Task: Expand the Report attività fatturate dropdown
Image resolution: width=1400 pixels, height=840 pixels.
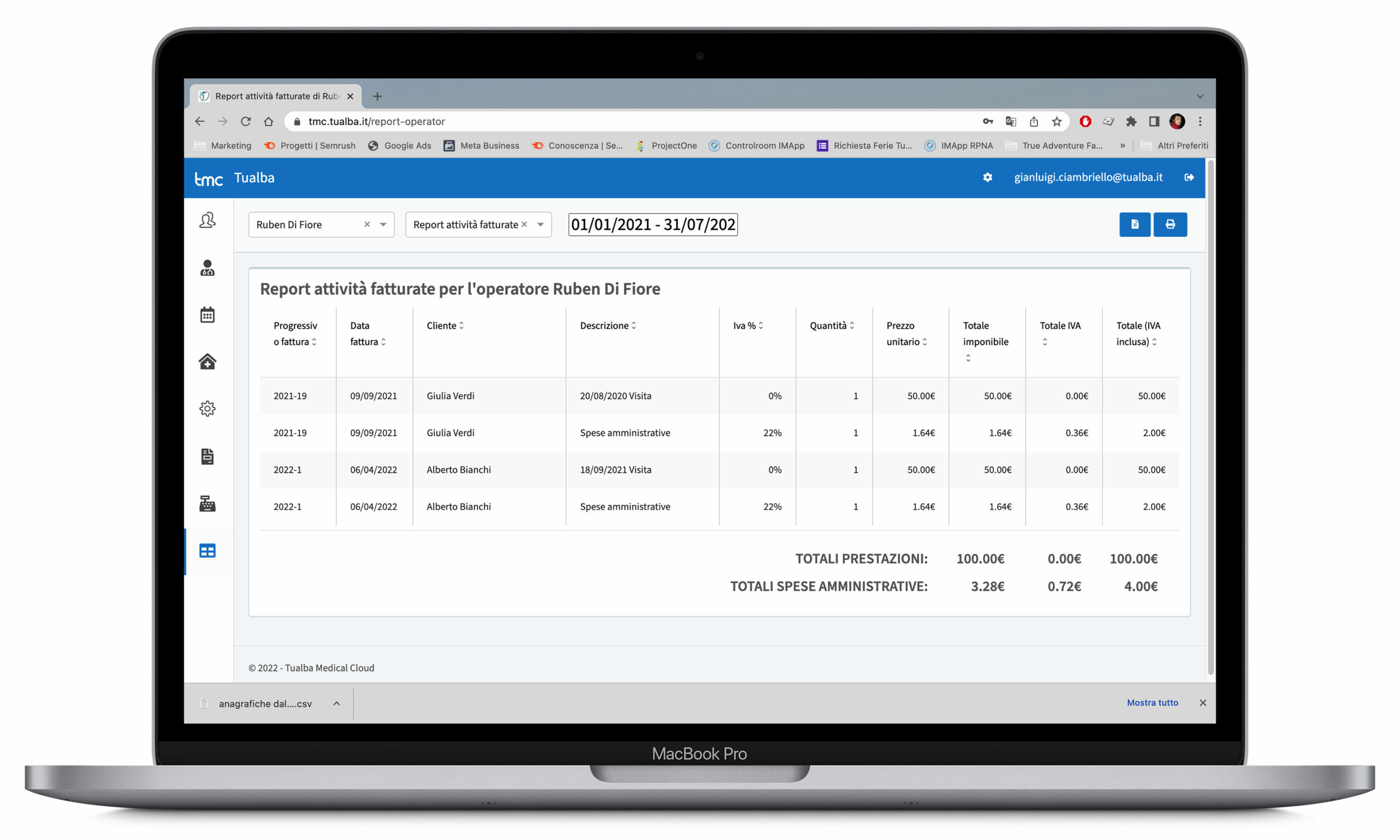Action: pyautogui.click(x=540, y=225)
